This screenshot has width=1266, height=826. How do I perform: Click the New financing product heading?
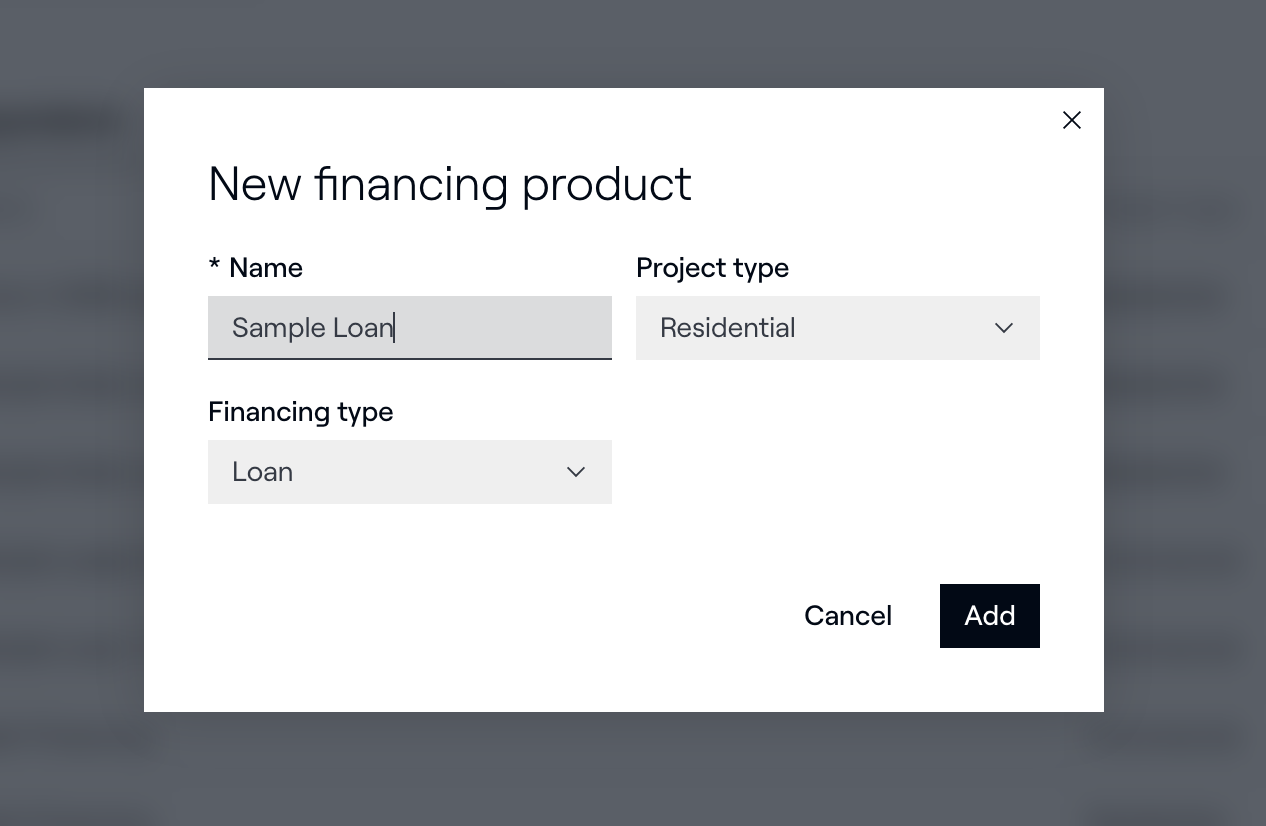pyautogui.click(x=449, y=184)
